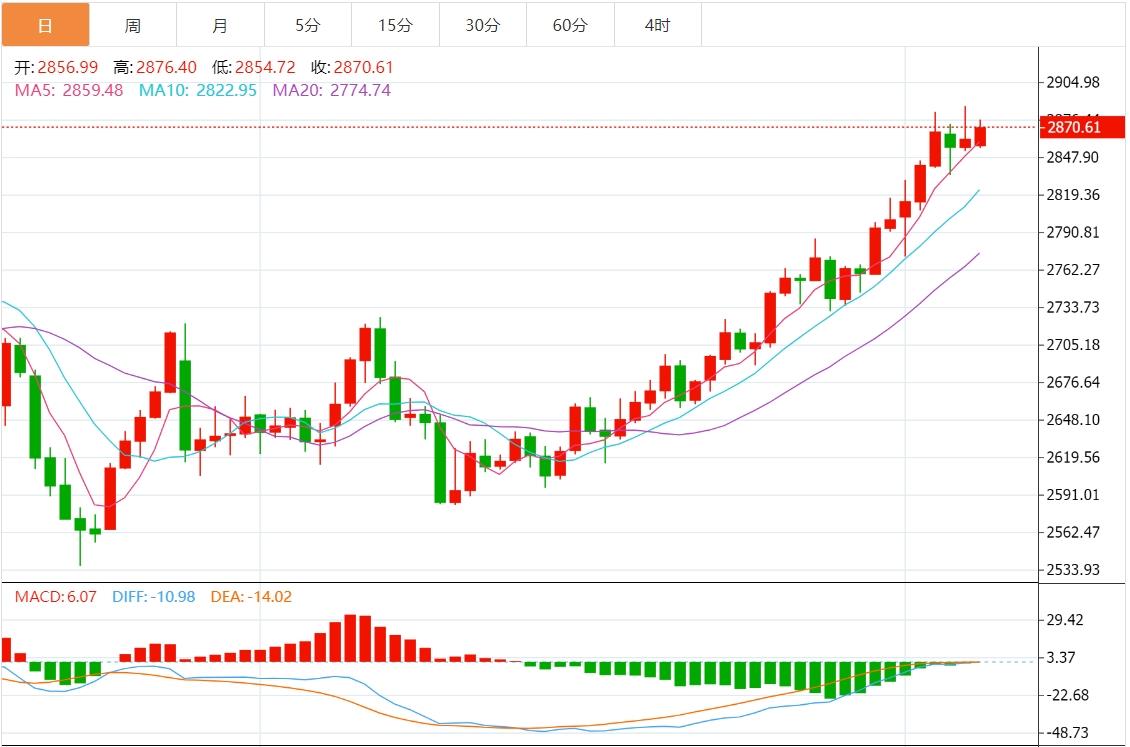Switch to the 5分 interval tab
The width and height of the screenshot is (1130, 747).
(308, 25)
